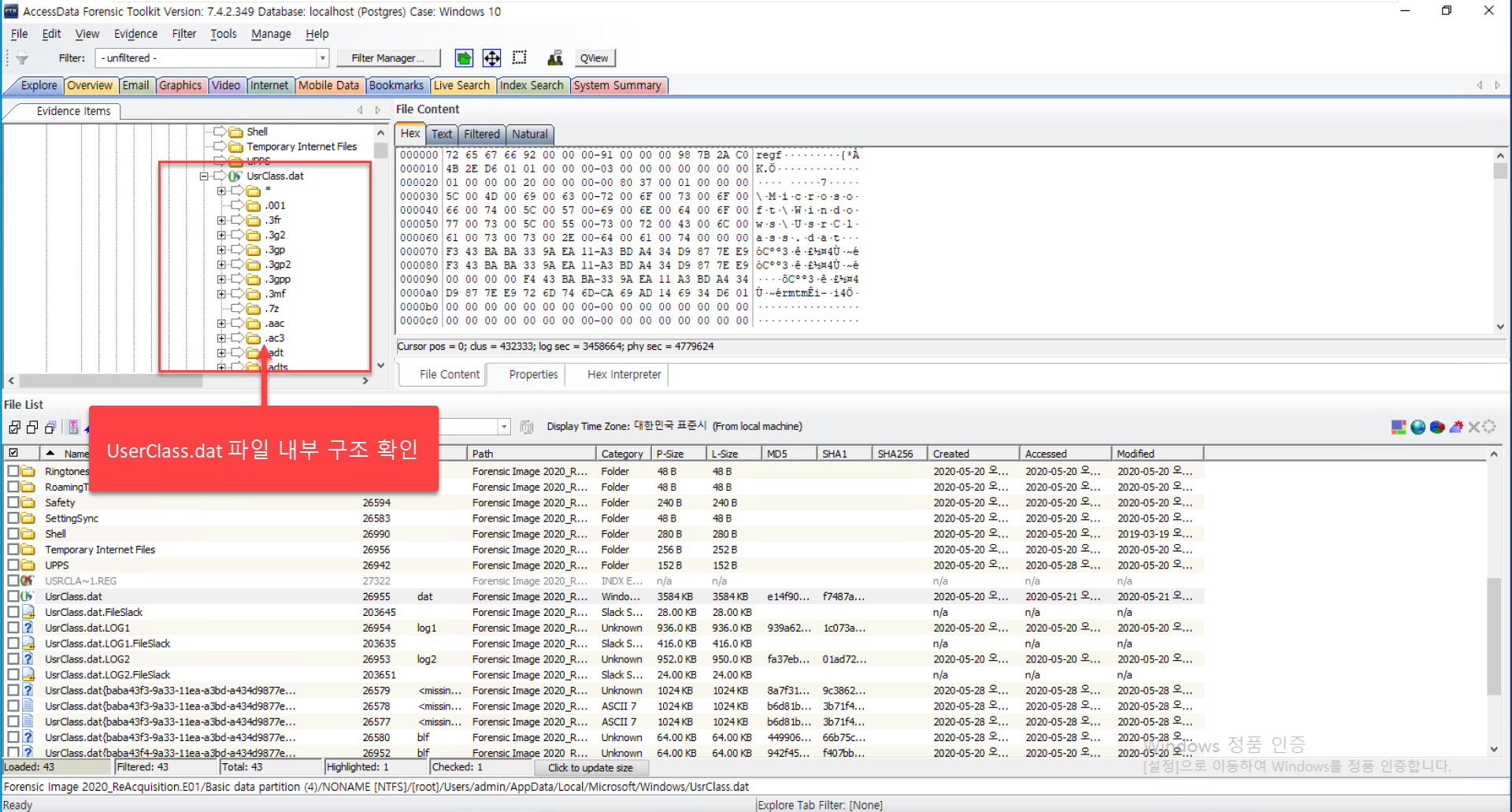Click the uncheck-all icon in File List toolbar
This screenshot has height=812, width=1512.
pos(32,427)
